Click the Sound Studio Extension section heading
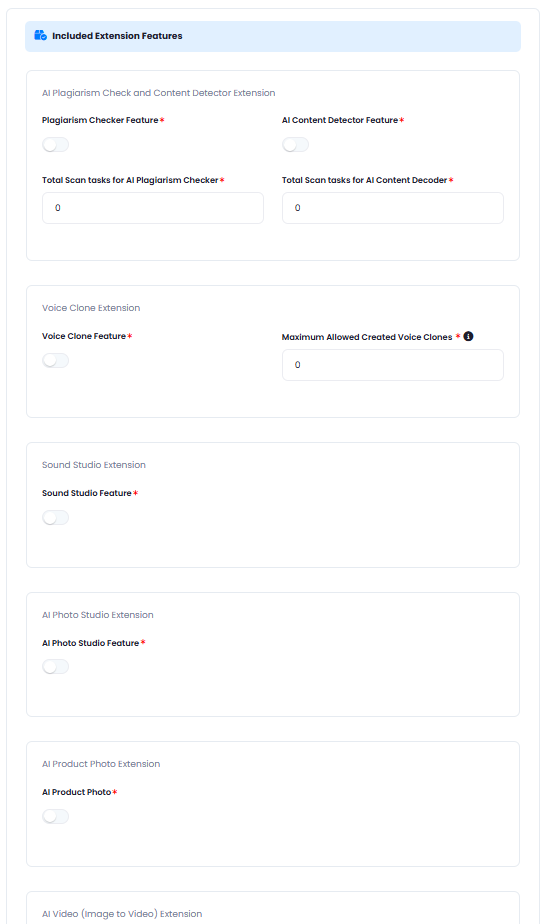The height and width of the screenshot is (924, 545). [94, 465]
